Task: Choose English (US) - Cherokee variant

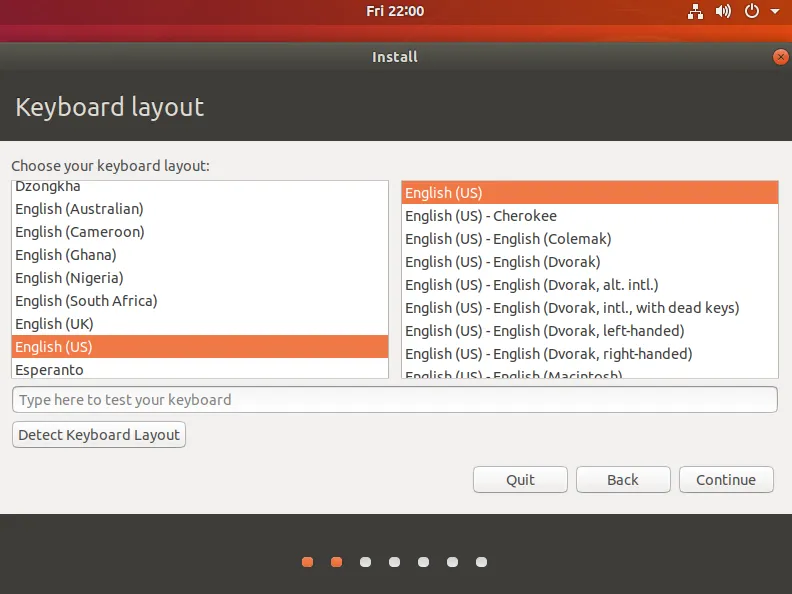Action: [589, 216]
